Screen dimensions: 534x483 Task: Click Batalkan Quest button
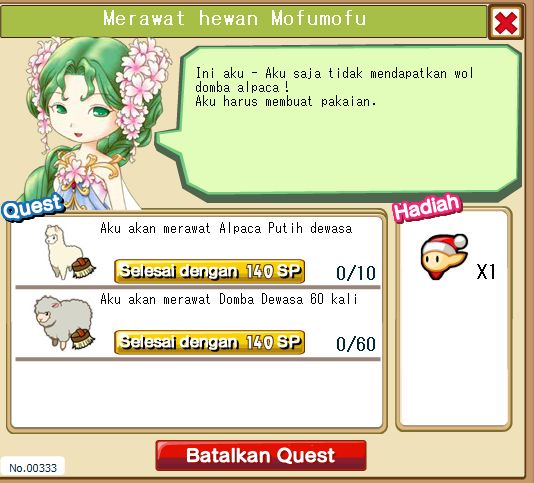261,455
